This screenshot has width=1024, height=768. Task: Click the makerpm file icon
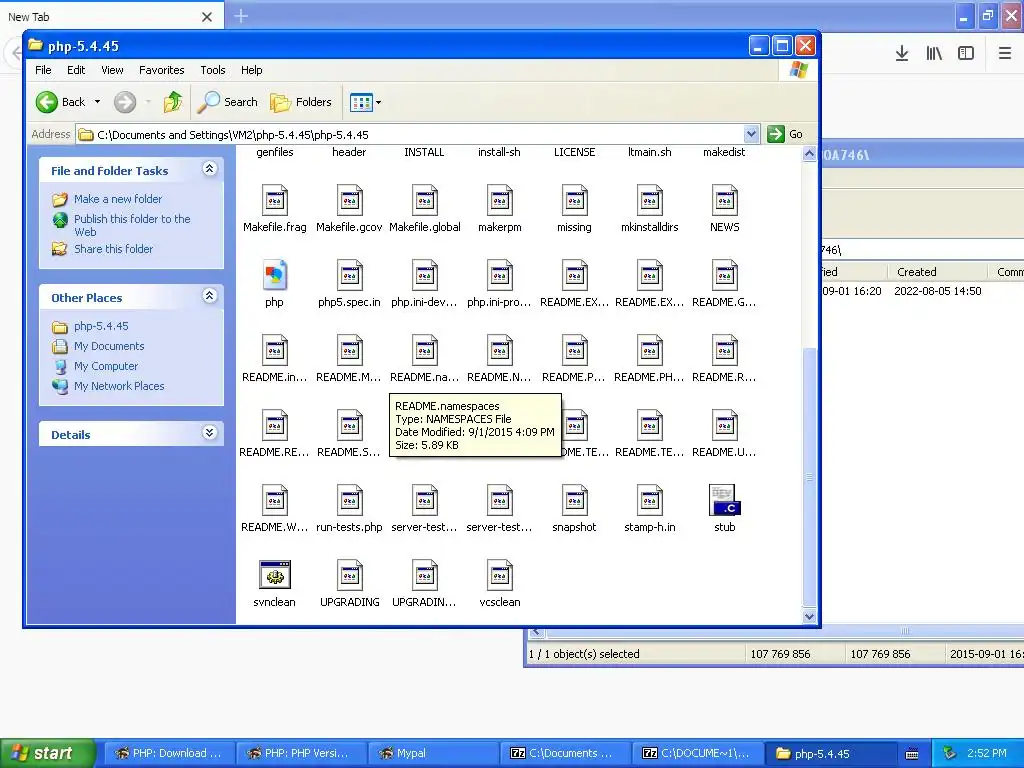pos(500,200)
